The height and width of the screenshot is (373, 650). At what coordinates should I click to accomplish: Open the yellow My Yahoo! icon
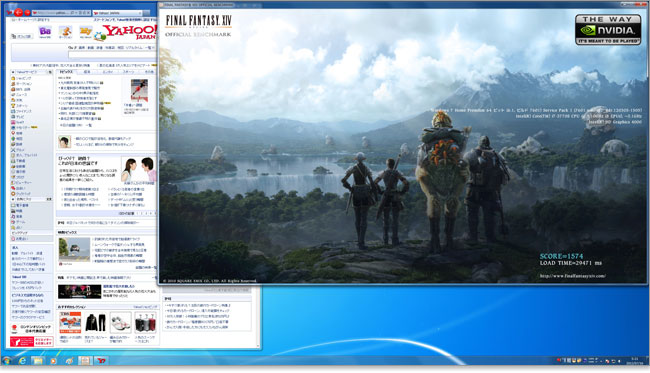(85, 31)
